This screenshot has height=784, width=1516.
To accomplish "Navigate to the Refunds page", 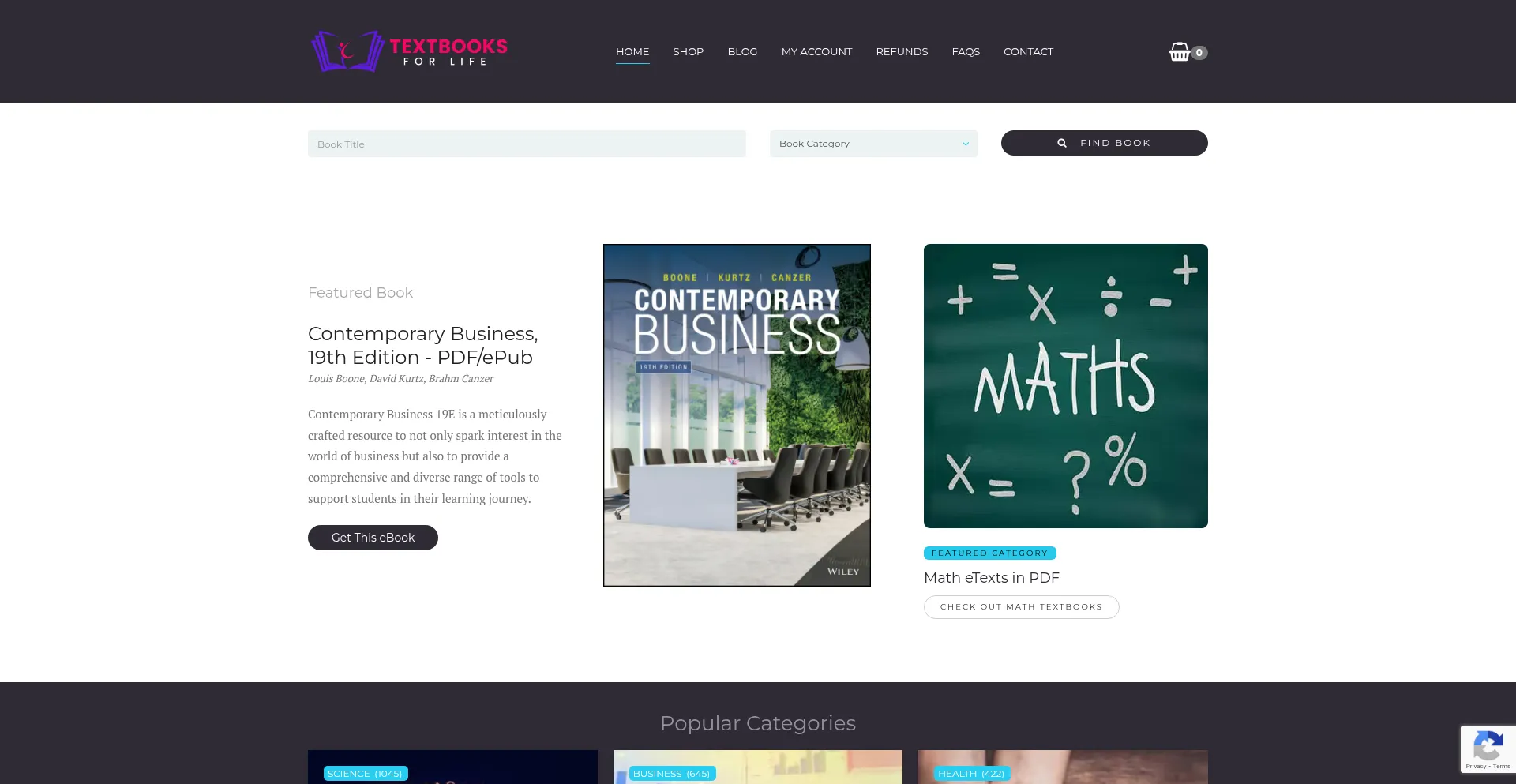I will pyautogui.click(x=902, y=52).
